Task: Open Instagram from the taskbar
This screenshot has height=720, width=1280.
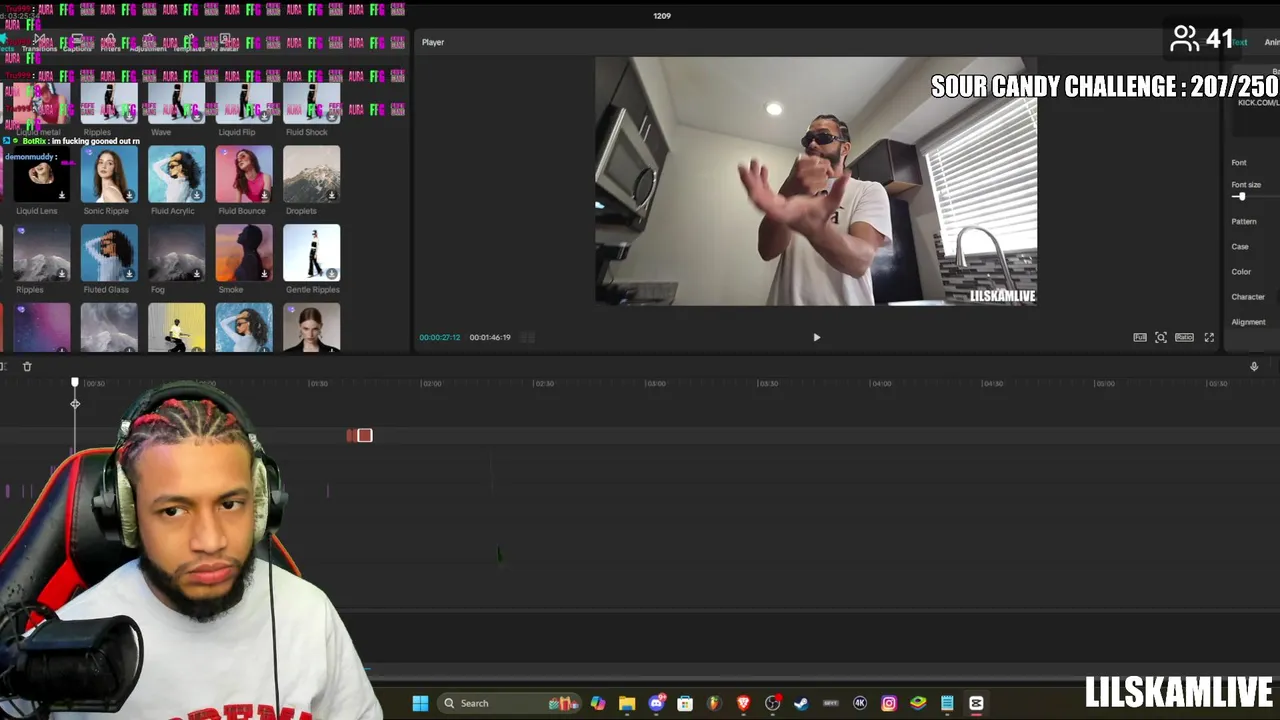Action: tap(889, 704)
